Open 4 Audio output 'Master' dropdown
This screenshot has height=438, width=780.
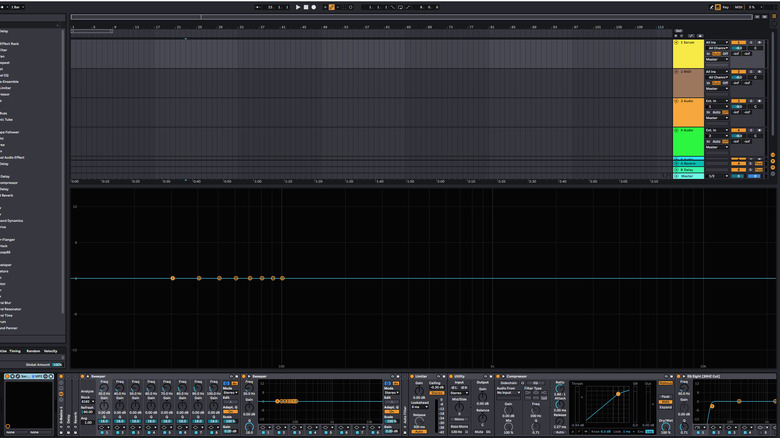[716, 146]
